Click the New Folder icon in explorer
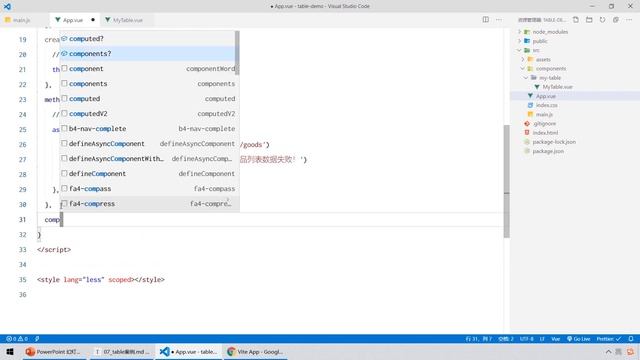This screenshot has height=360, width=640. click(x=589, y=20)
